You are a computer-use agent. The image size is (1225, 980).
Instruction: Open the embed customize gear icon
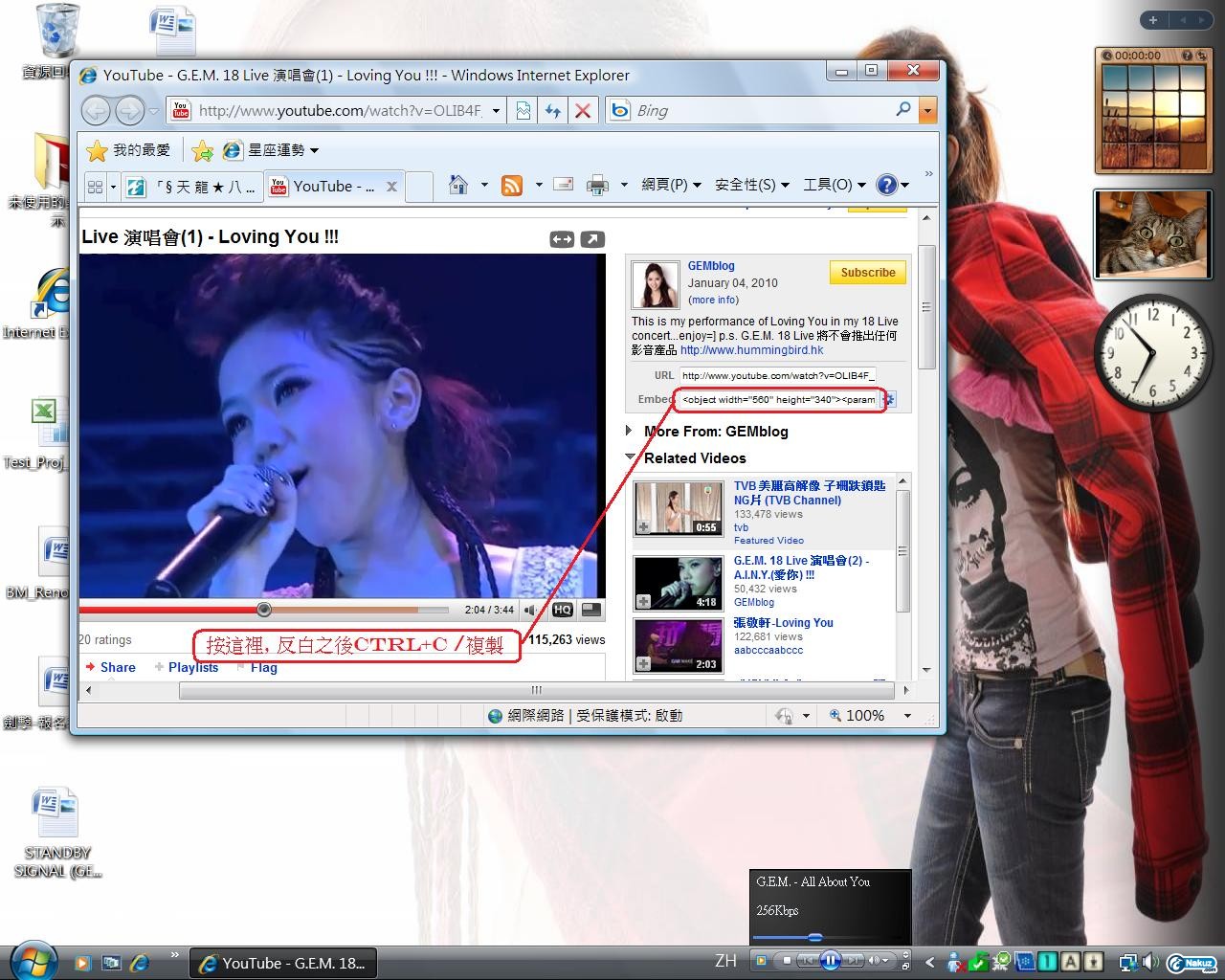890,400
